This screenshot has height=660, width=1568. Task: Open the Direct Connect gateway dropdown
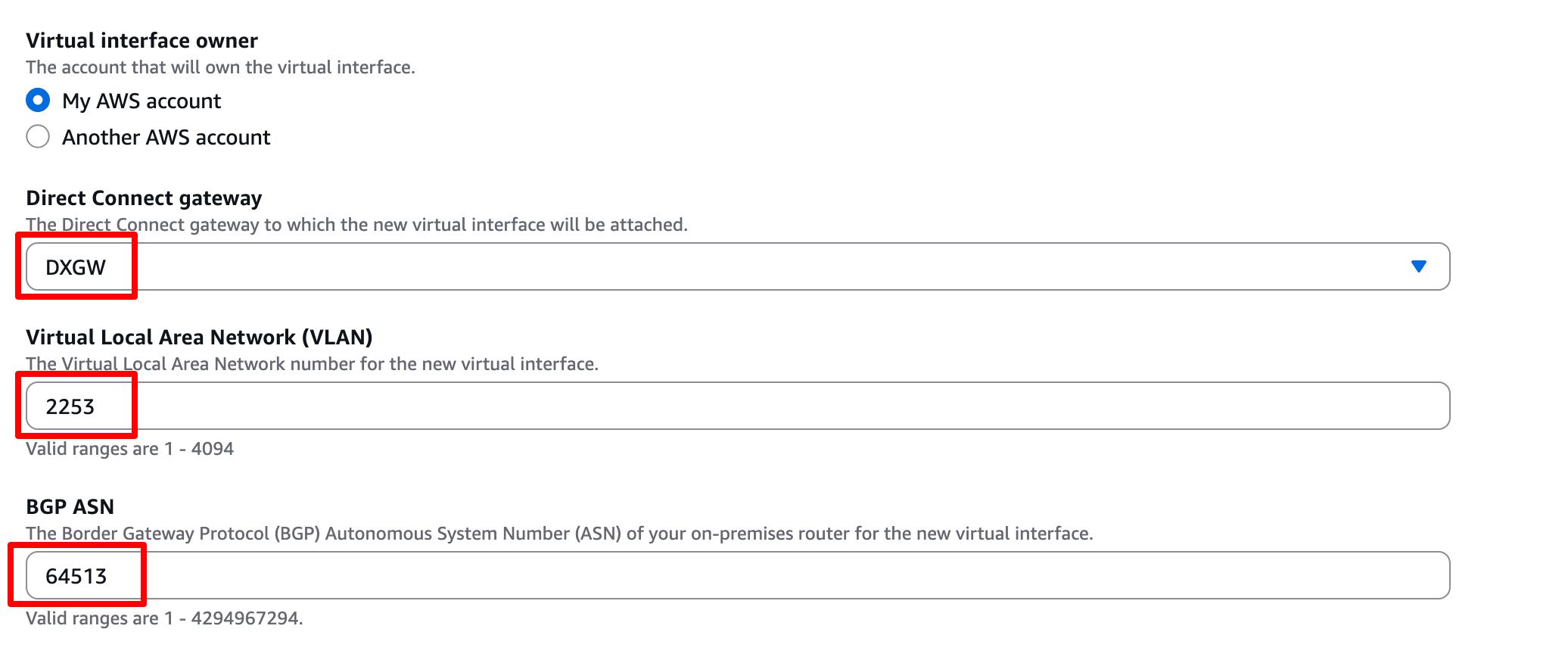coord(738,266)
